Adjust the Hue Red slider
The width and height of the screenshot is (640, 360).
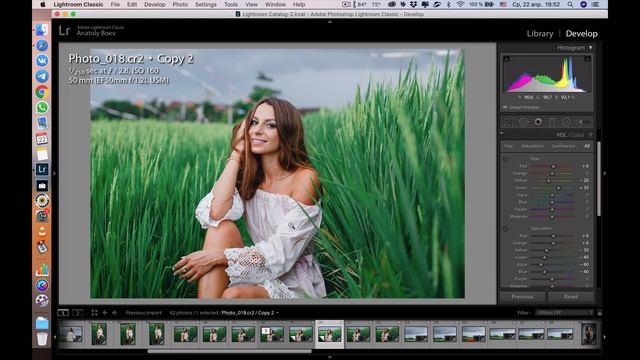[553, 167]
